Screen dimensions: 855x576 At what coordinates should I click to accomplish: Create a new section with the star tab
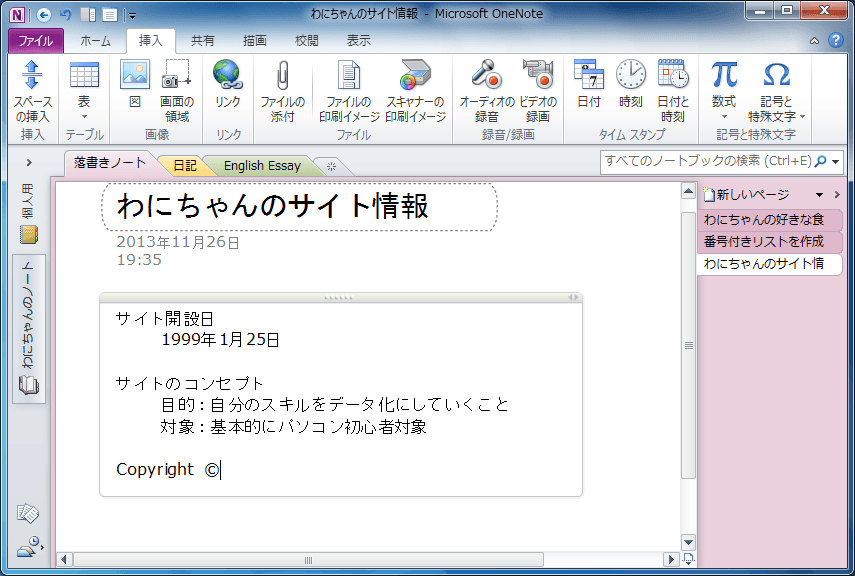coord(331,166)
